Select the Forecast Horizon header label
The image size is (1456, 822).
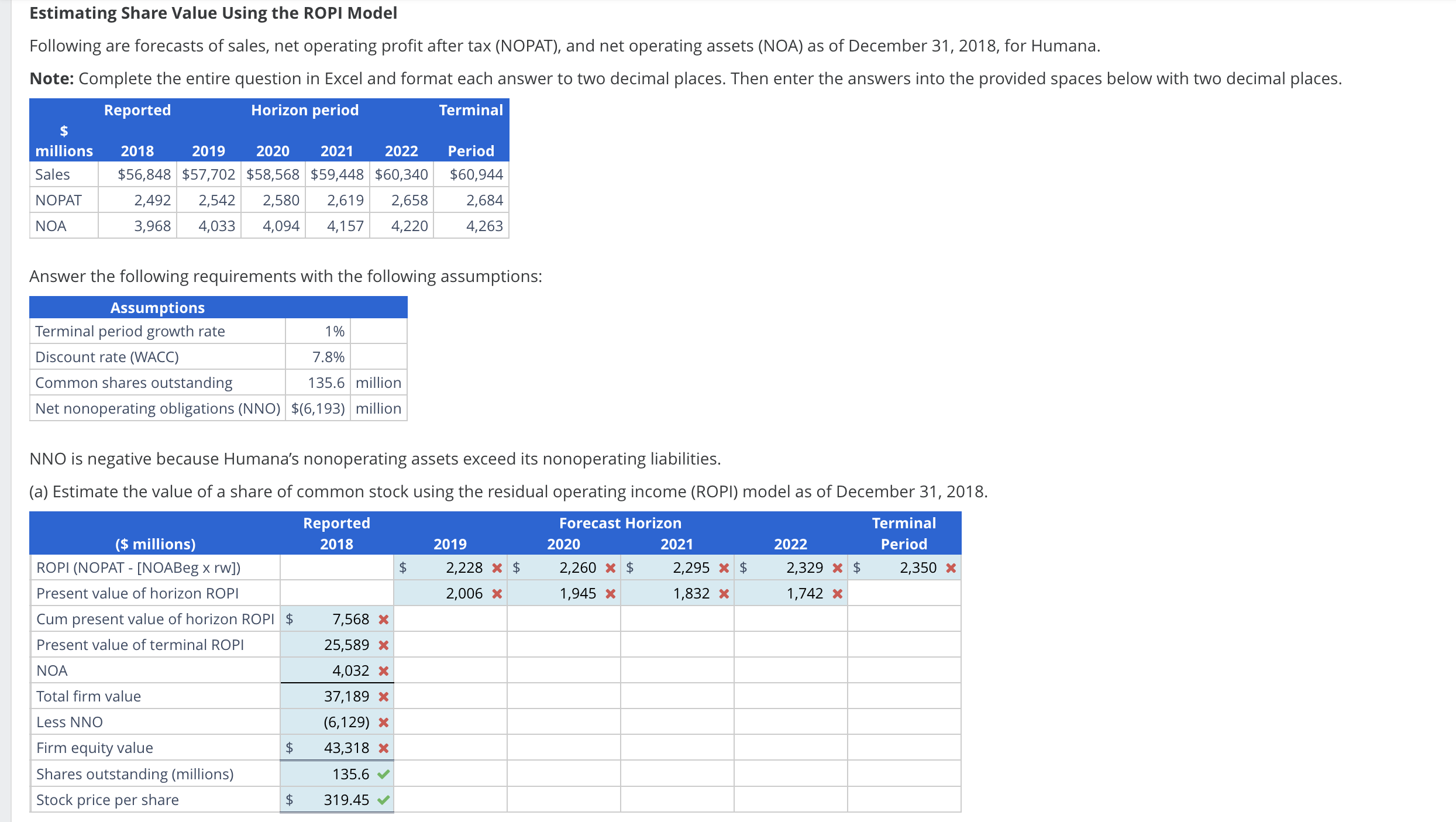click(620, 522)
